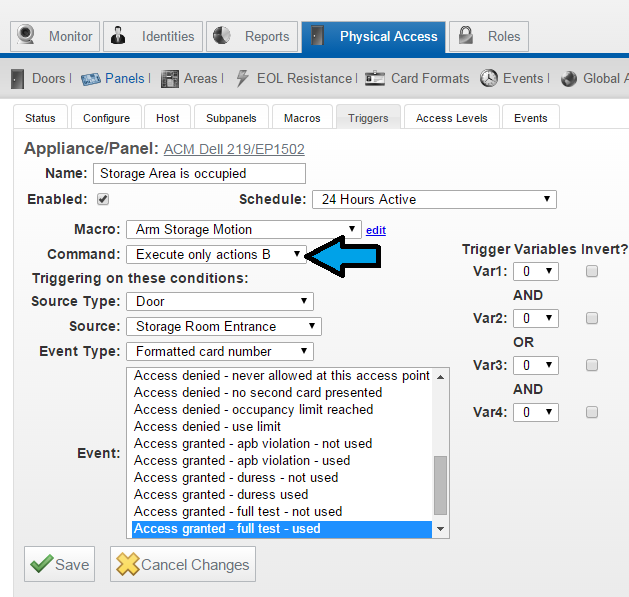The width and height of the screenshot is (629, 597).
Task: Click the Roles padlock icon
Action: pyautogui.click(x=467, y=37)
